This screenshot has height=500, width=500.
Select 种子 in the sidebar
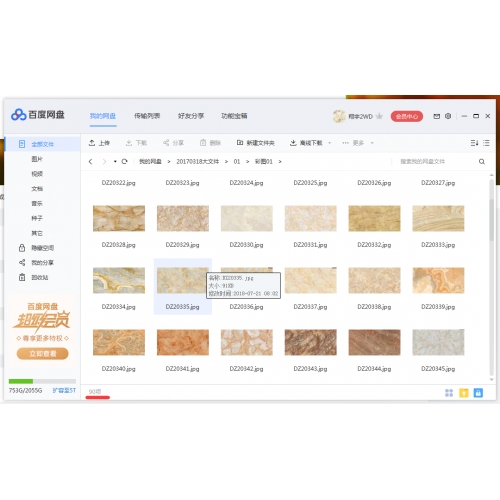pyautogui.click(x=37, y=218)
